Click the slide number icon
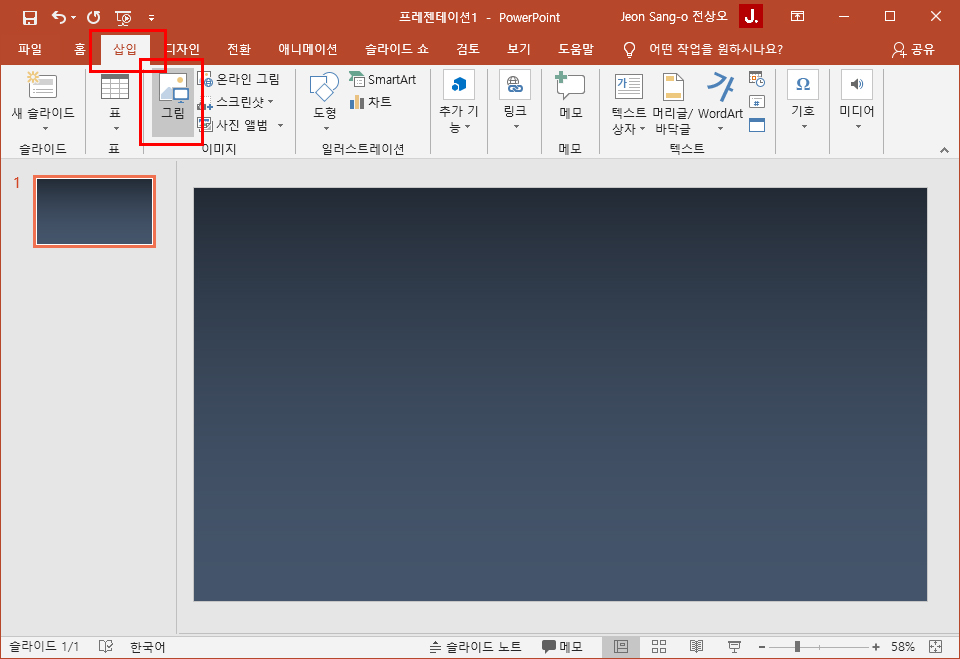This screenshot has width=960, height=659. click(757, 102)
